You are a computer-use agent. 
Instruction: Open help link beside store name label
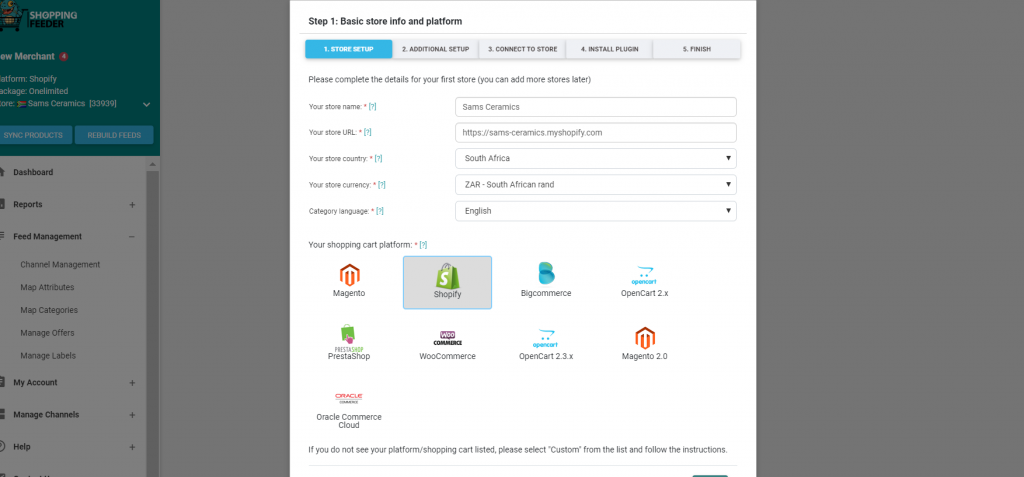click(x=372, y=107)
